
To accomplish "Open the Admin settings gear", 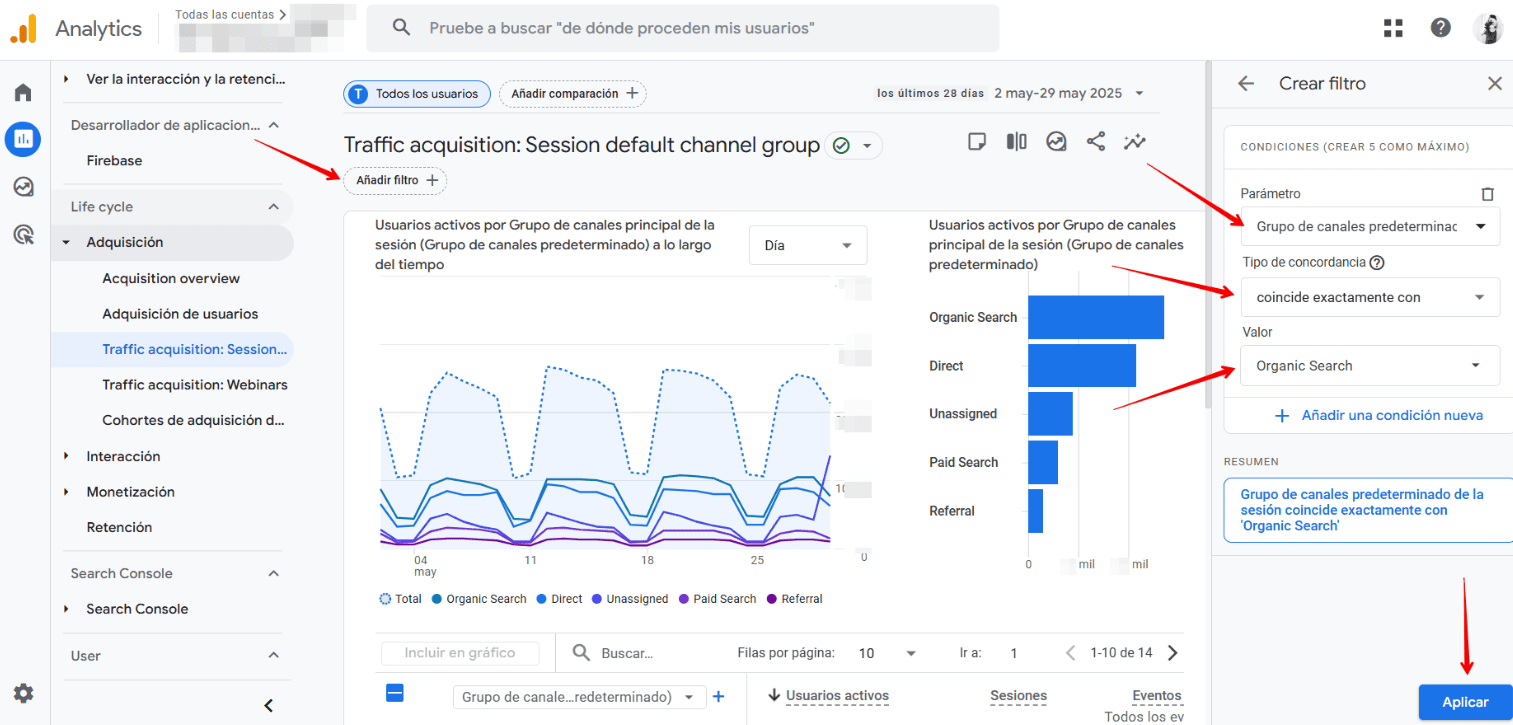I will (x=23, y=693).
